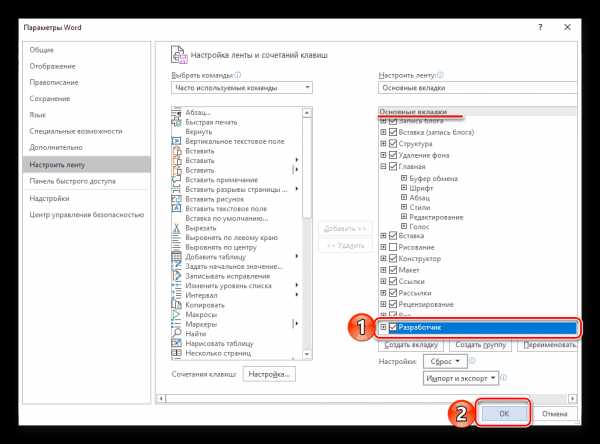The height and width of the screenshot is (444, 600).
Task: Click the question mark help button in title bar
Action: pyautogui.click(x=540, y=27)
